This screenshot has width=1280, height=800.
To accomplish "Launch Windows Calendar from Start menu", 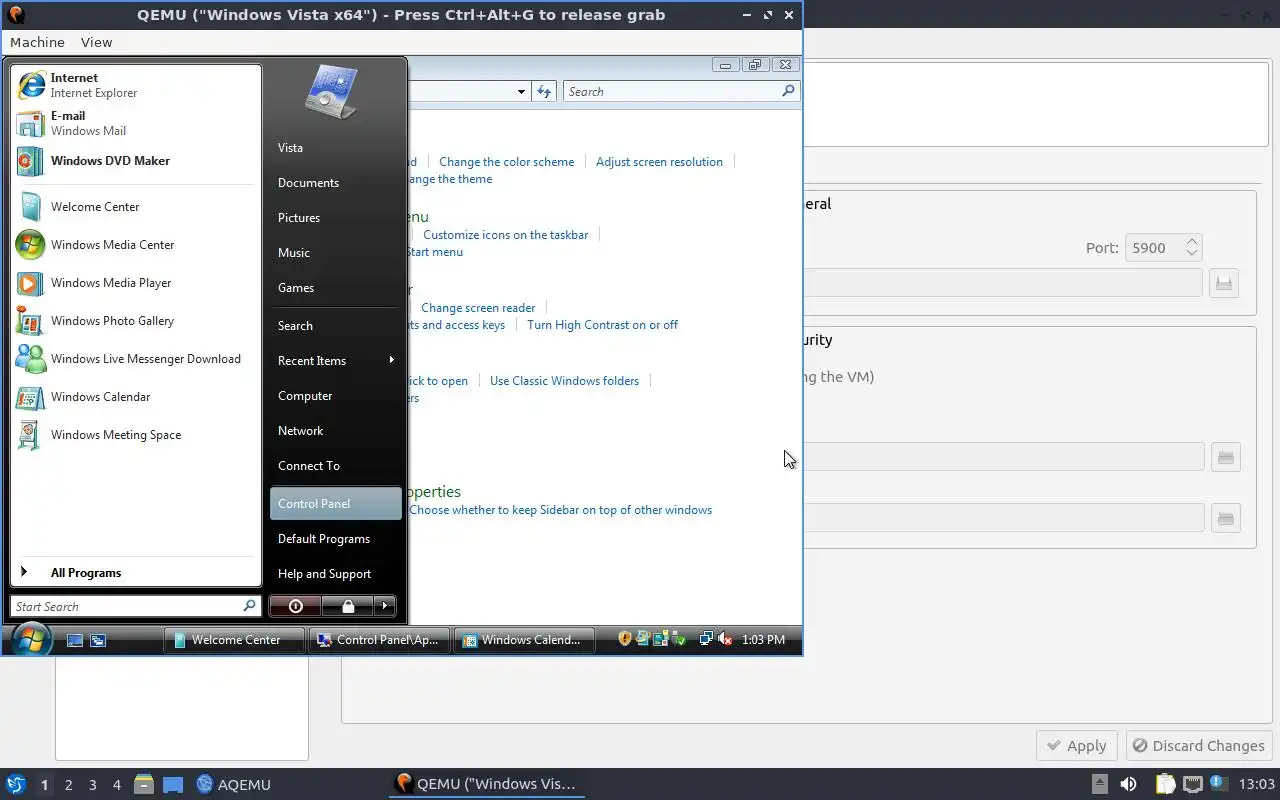I will (136, 397).
